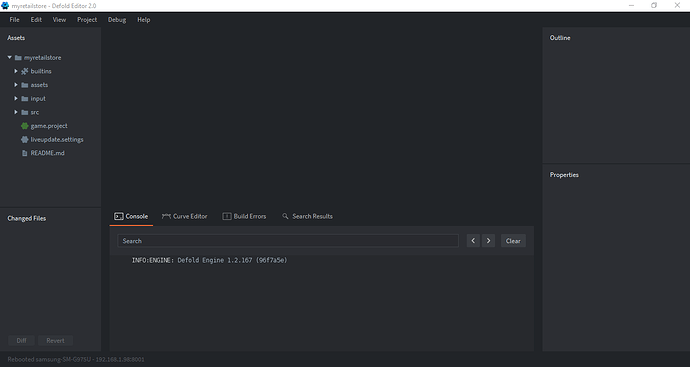
Task: Clear the console output
Action: click(513, 241)
